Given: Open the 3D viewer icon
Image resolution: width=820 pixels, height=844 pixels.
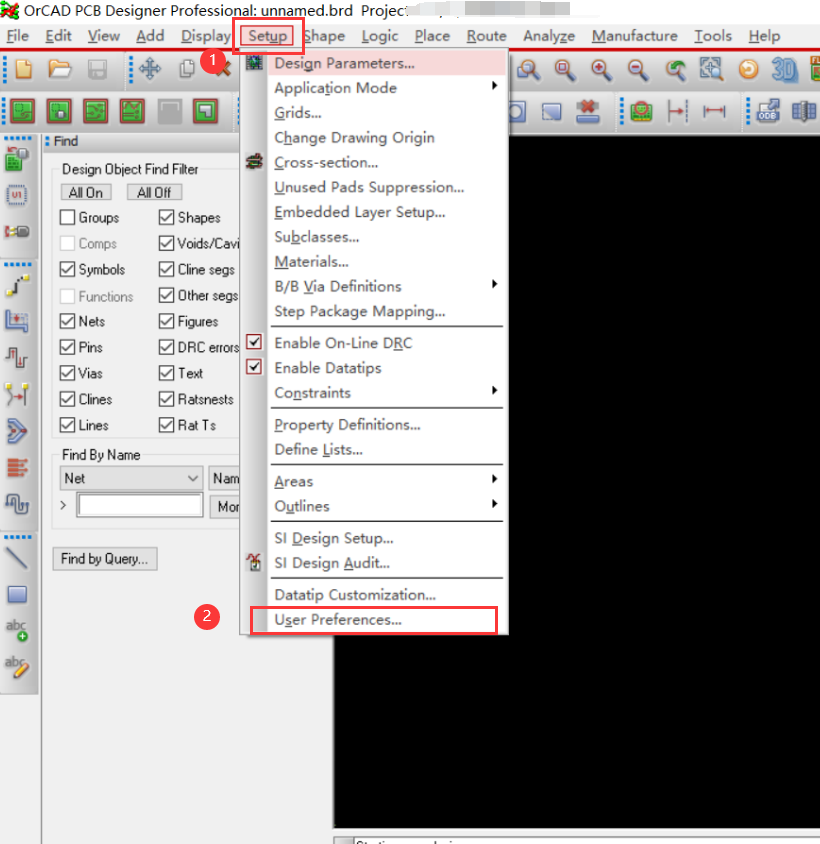Looking at the screenshot, I should 784,70.
